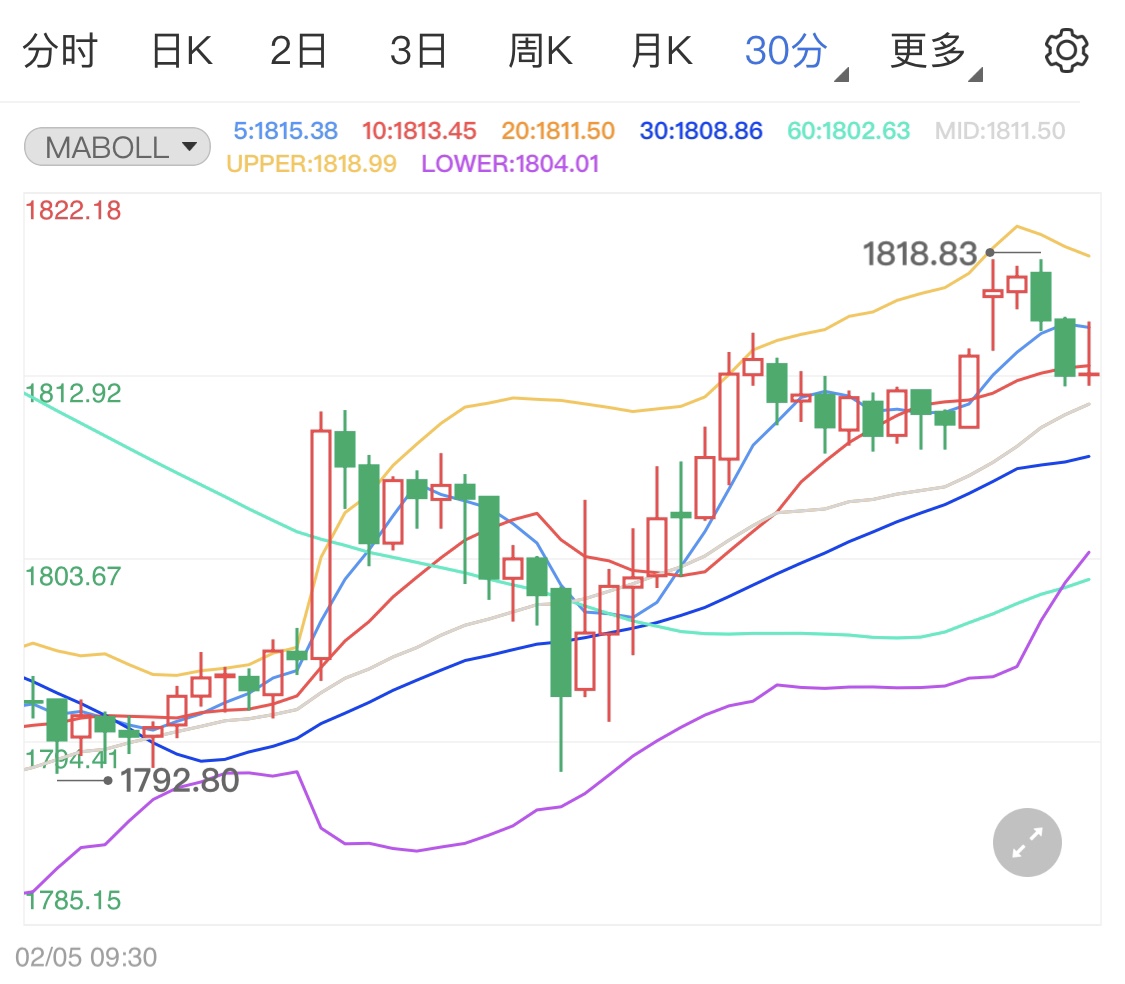Screen dimensions: 1125x984
Task: Click the 5:1815.38 moving average value
Action: pos(286,131)
